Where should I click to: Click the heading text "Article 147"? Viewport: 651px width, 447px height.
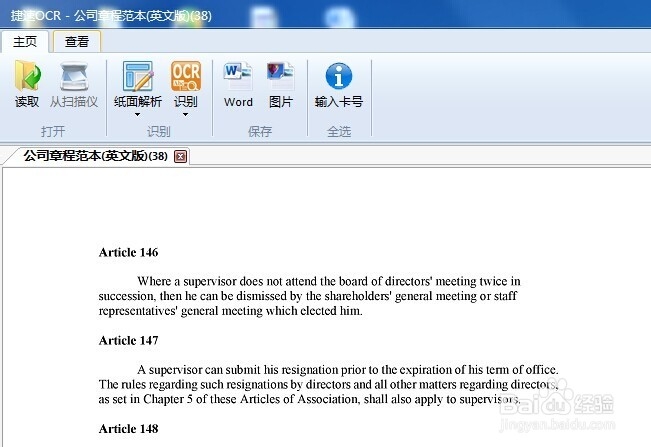(128, 340)
